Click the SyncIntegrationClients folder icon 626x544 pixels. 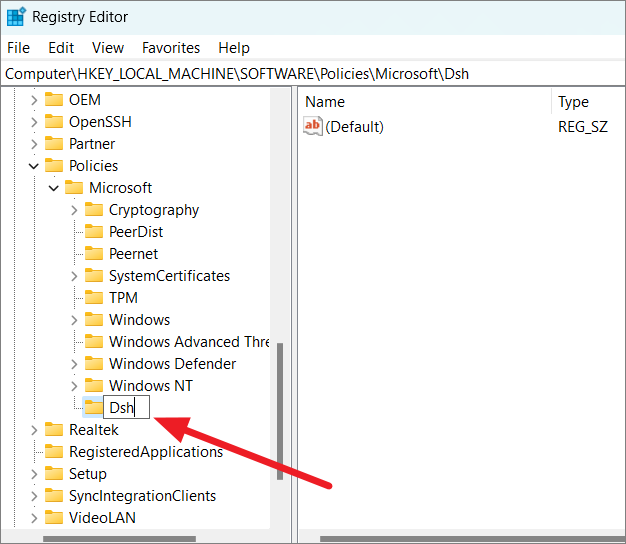[54, 495]
